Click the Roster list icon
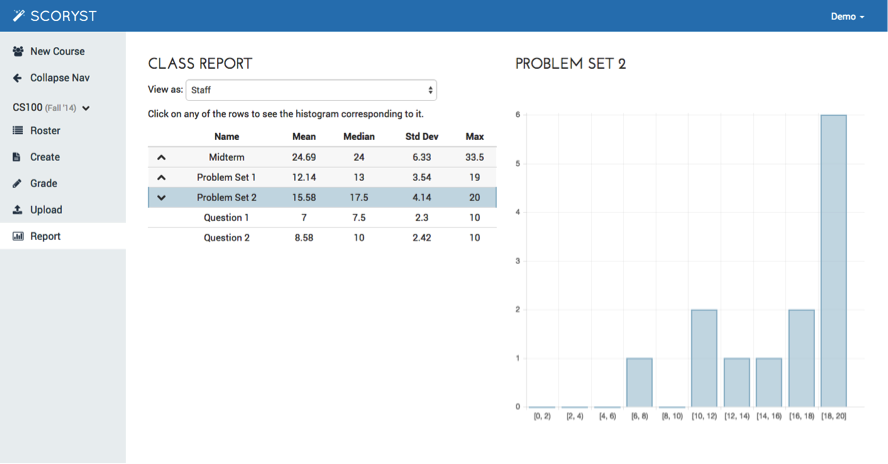888x464 pixels. pos(18,131)
